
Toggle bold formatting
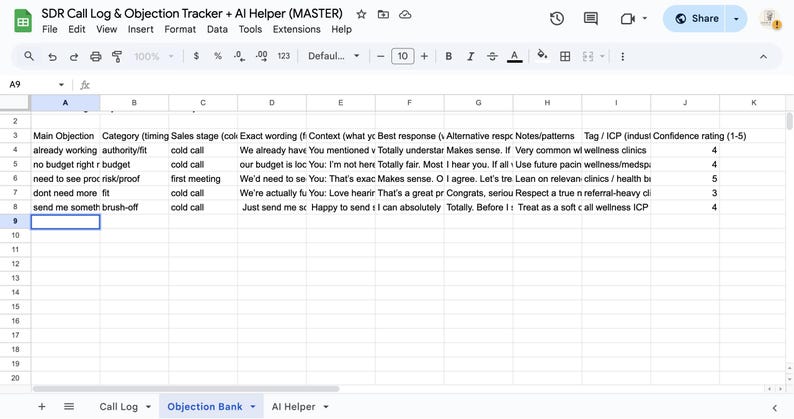[448, 56]
